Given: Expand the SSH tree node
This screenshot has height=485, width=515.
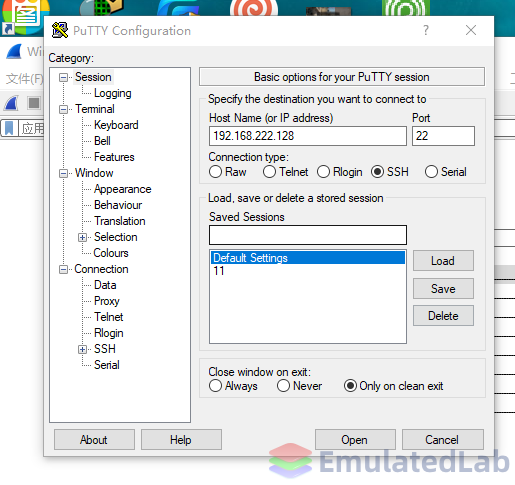Looking at the screenshot, I should [x=82, y=350].
